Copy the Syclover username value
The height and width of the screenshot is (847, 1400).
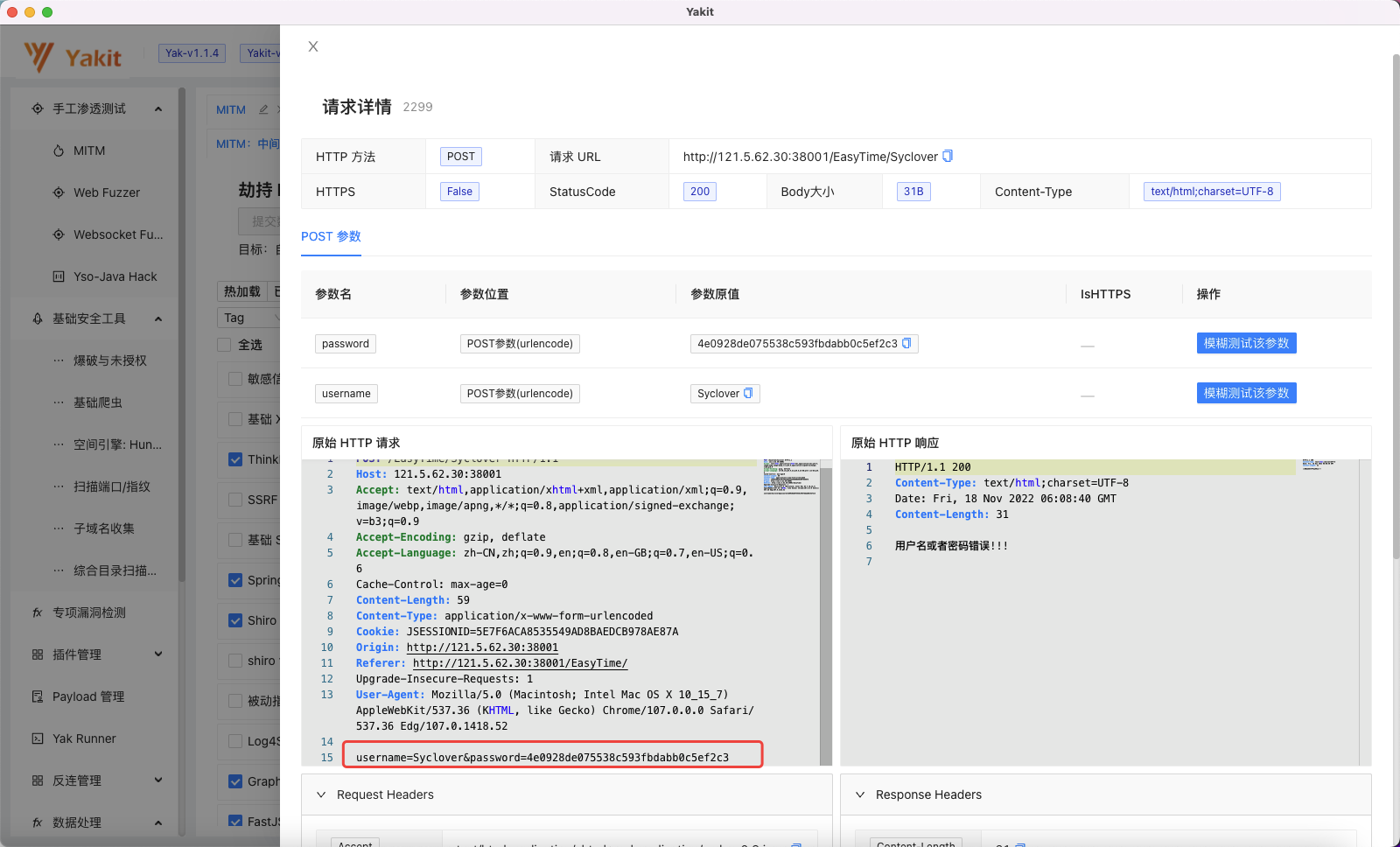(748, 393)
